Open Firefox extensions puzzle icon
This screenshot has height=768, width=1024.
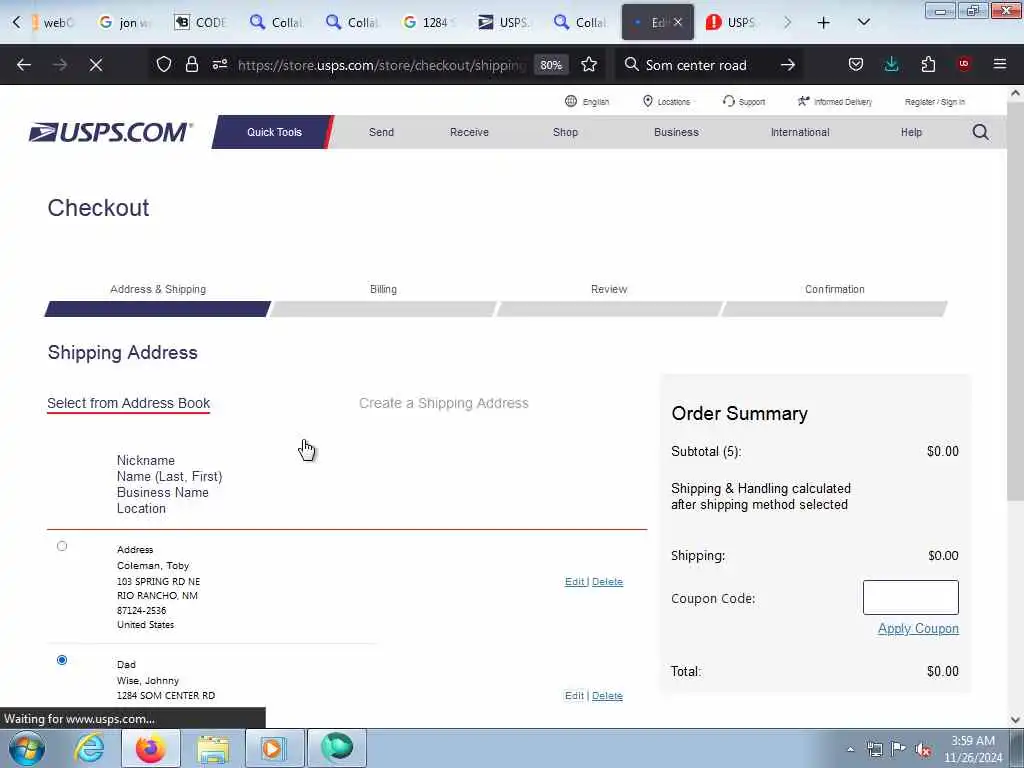click(x=928, y=65)
